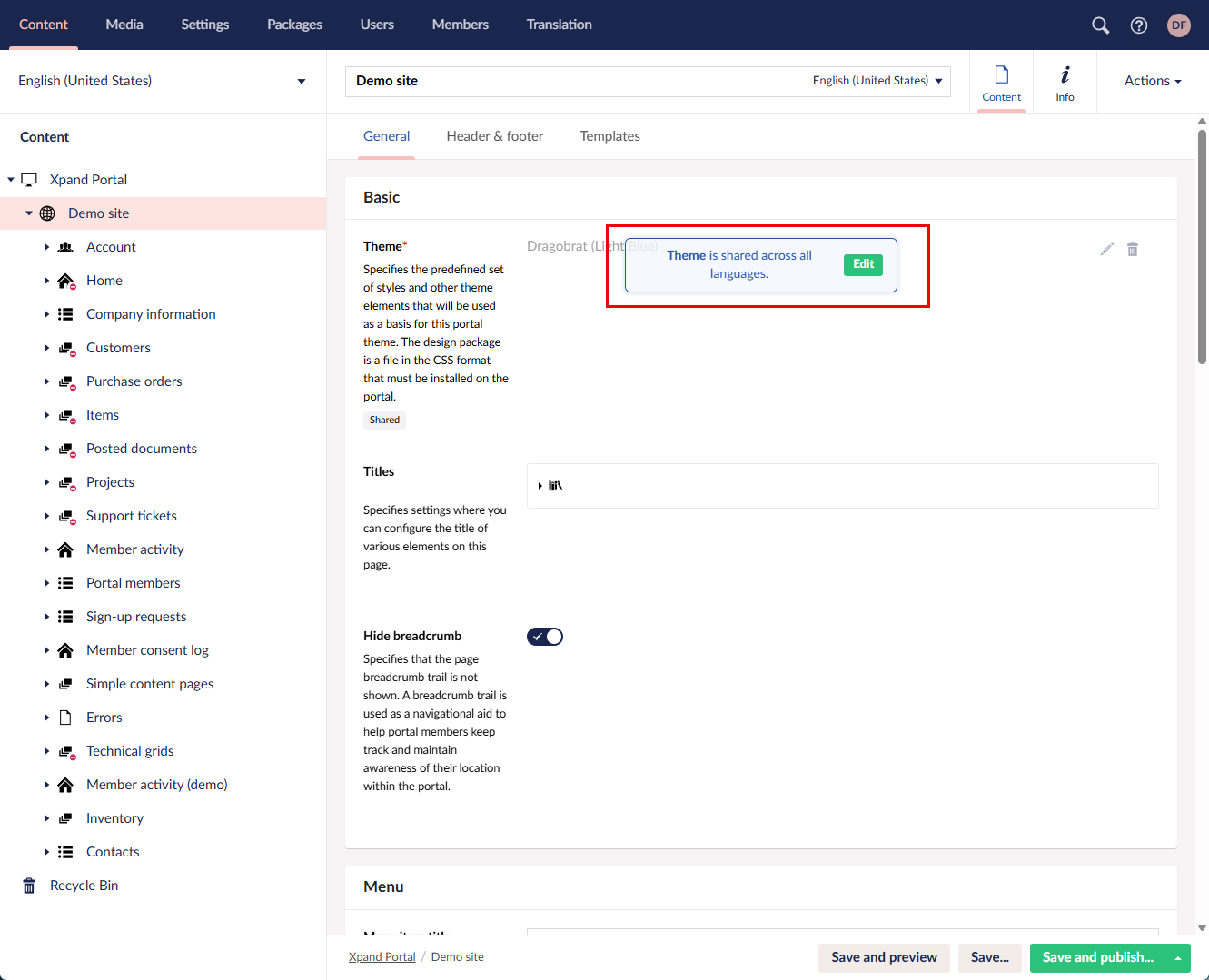Click the Demo site name field
The width and height of the screenshot is (1209, 980).
click(x=572, y=81)
